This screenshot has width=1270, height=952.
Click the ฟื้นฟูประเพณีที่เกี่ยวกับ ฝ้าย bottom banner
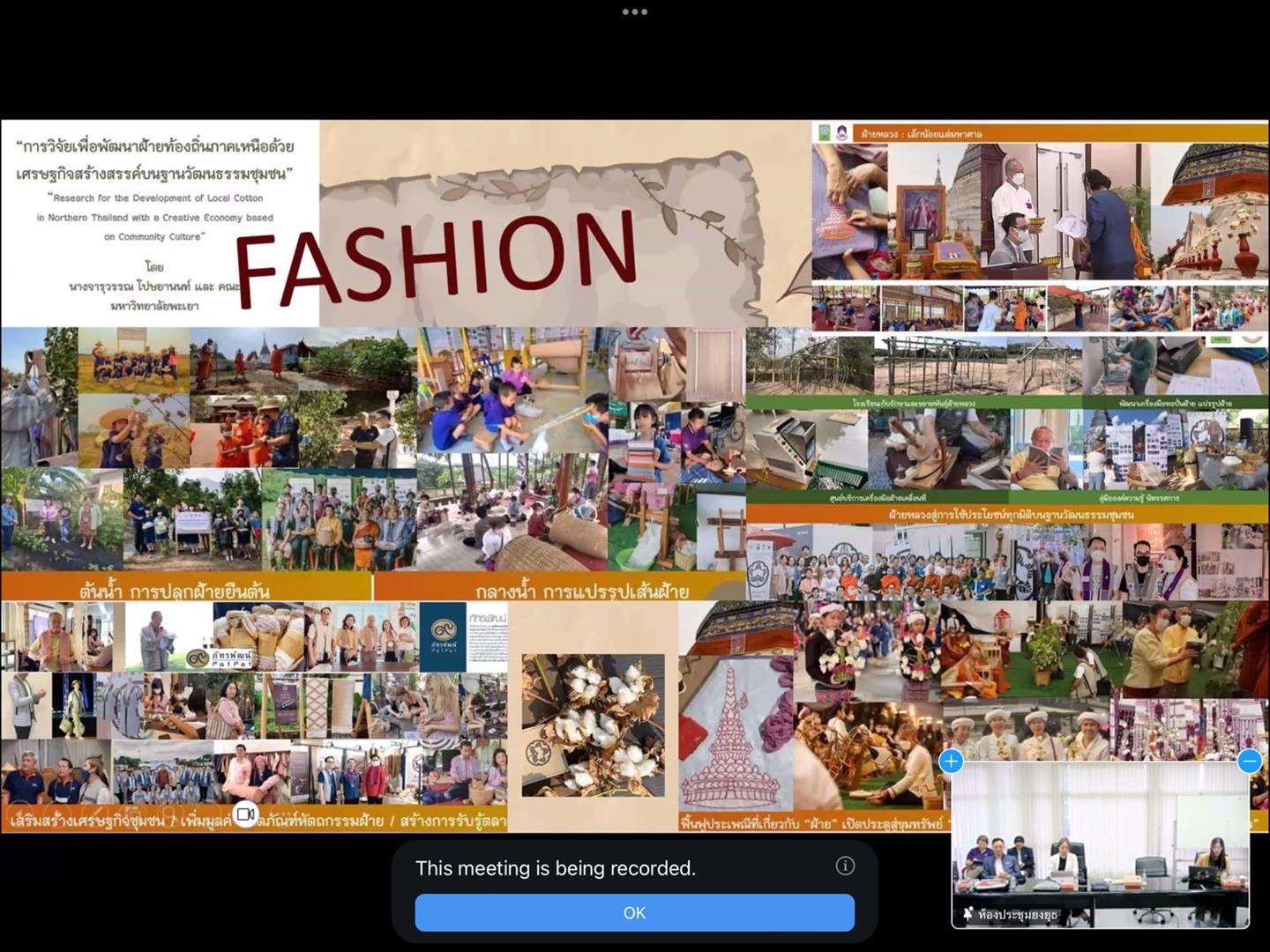pyautogui.click(x=811, y=822)
